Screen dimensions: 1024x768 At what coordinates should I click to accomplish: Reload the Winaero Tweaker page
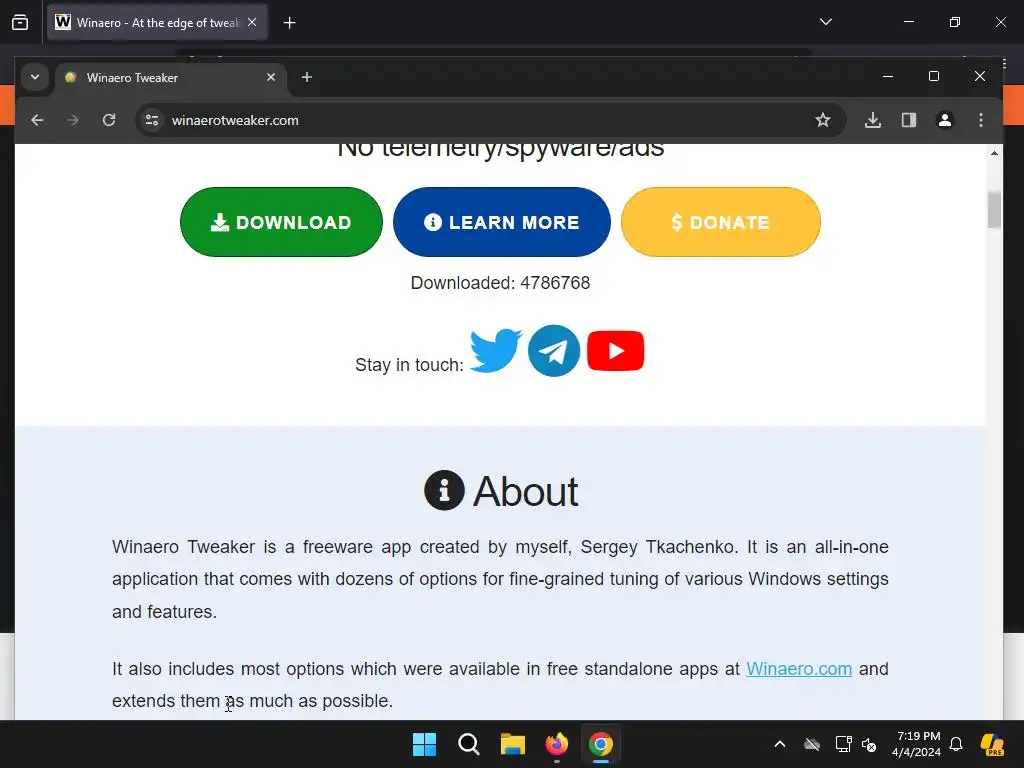coord(109,120)
